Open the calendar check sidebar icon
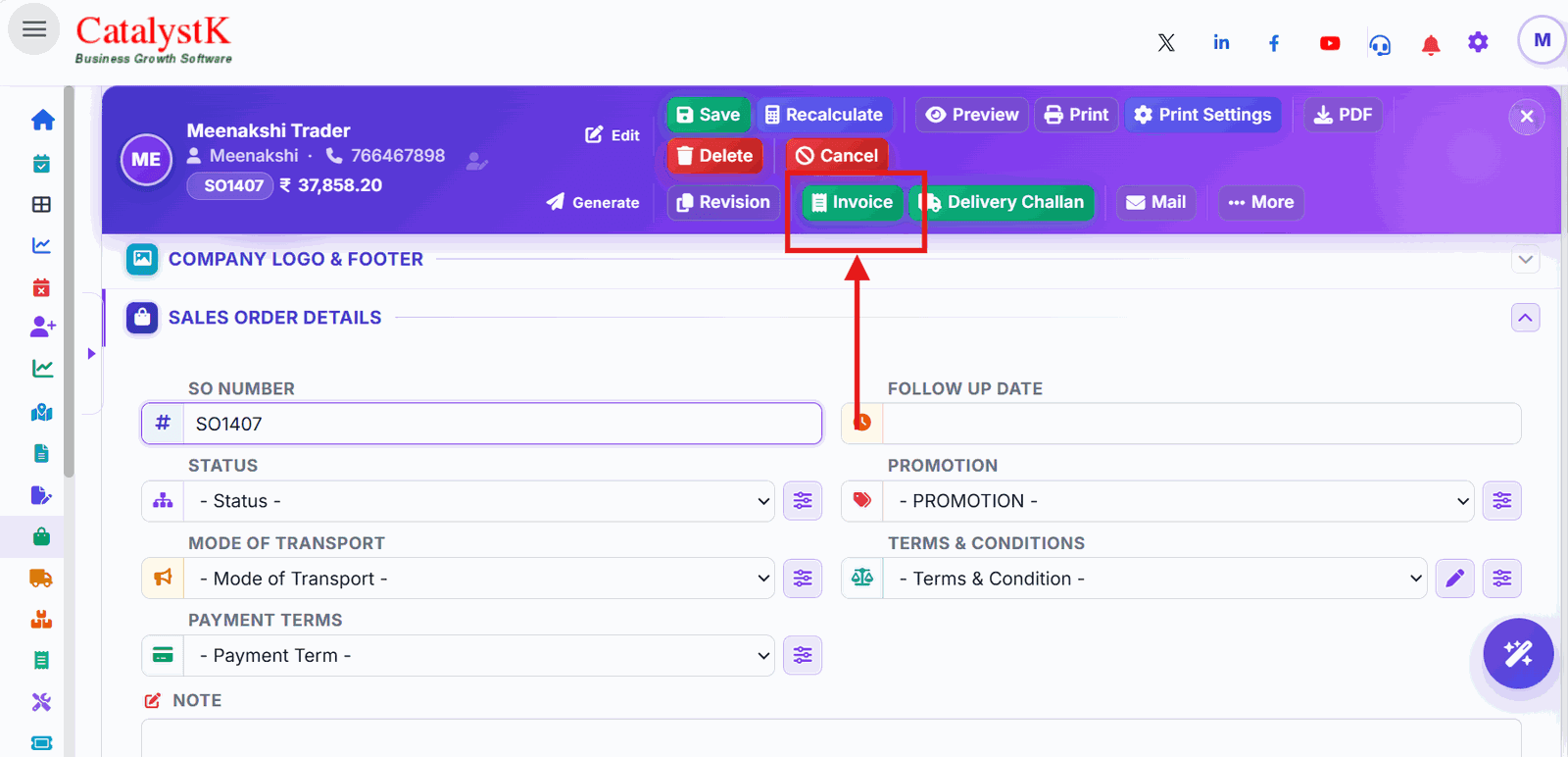1568x757 pixels. coord(41,164)
